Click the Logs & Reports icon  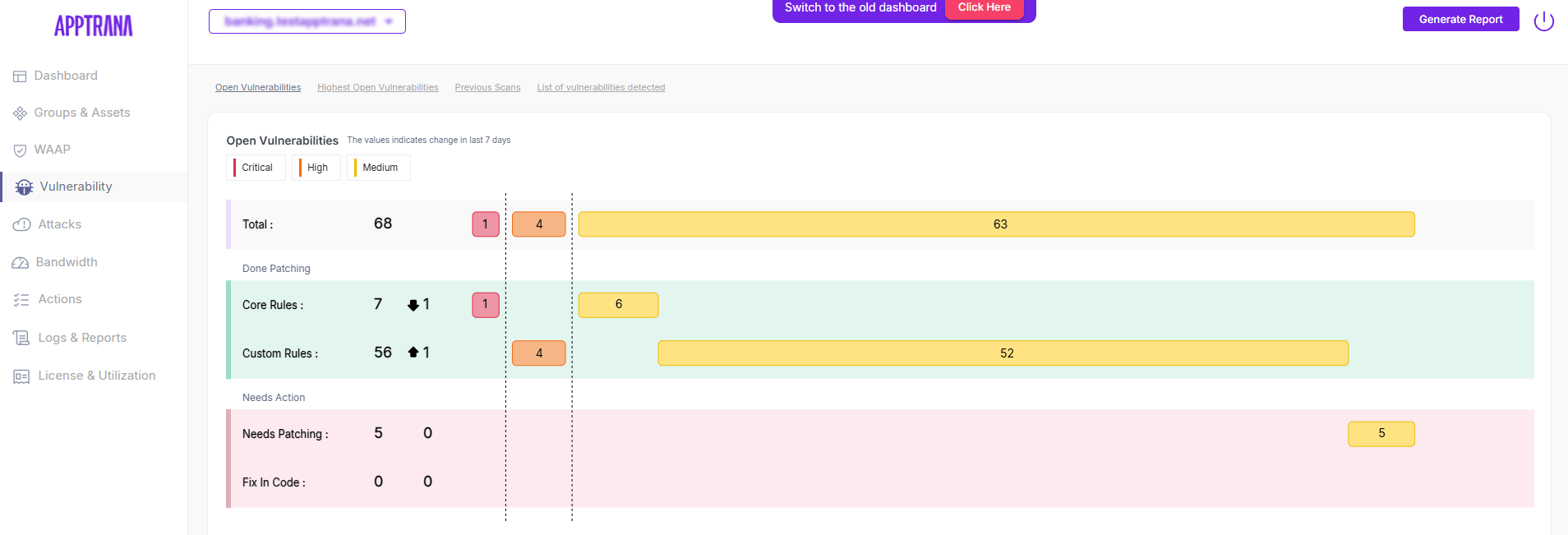[21, 338]
